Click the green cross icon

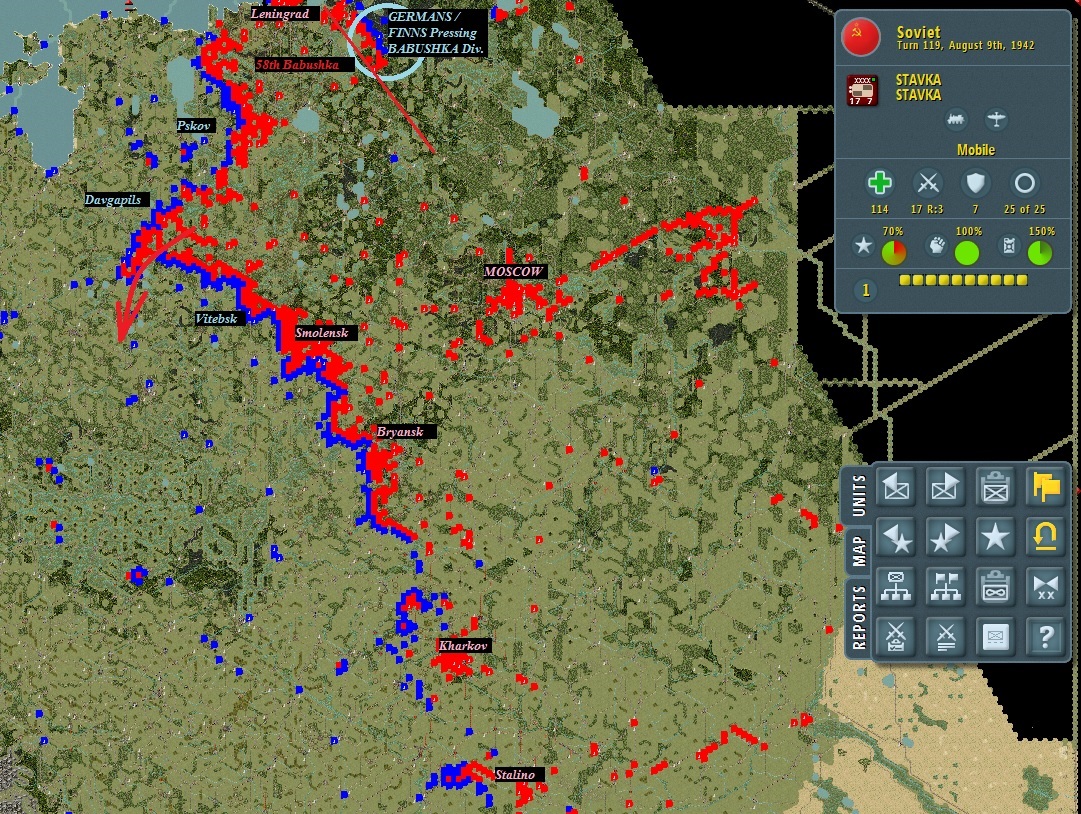pyautogui.click(x=880, y=183)
